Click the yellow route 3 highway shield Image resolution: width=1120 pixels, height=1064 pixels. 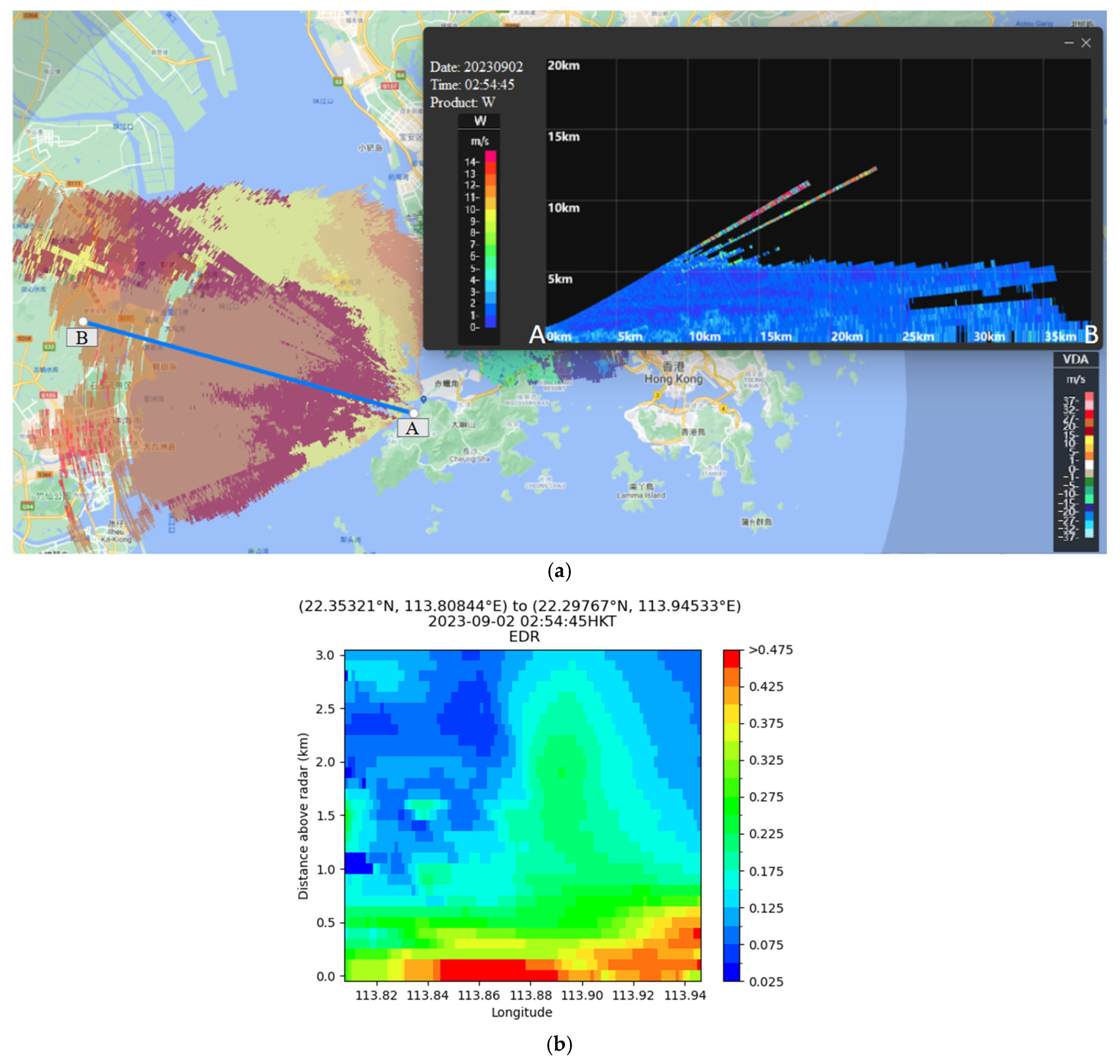point(657,395)
